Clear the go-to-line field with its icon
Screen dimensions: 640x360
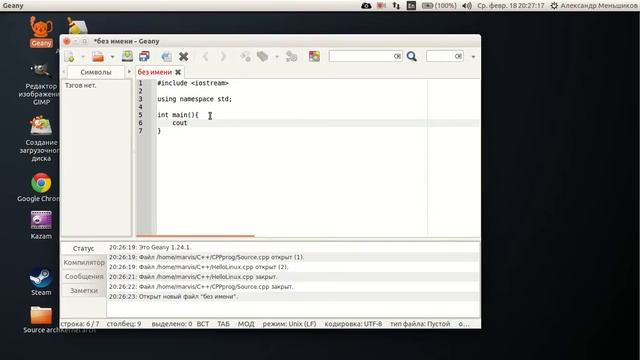coord(458,56)
